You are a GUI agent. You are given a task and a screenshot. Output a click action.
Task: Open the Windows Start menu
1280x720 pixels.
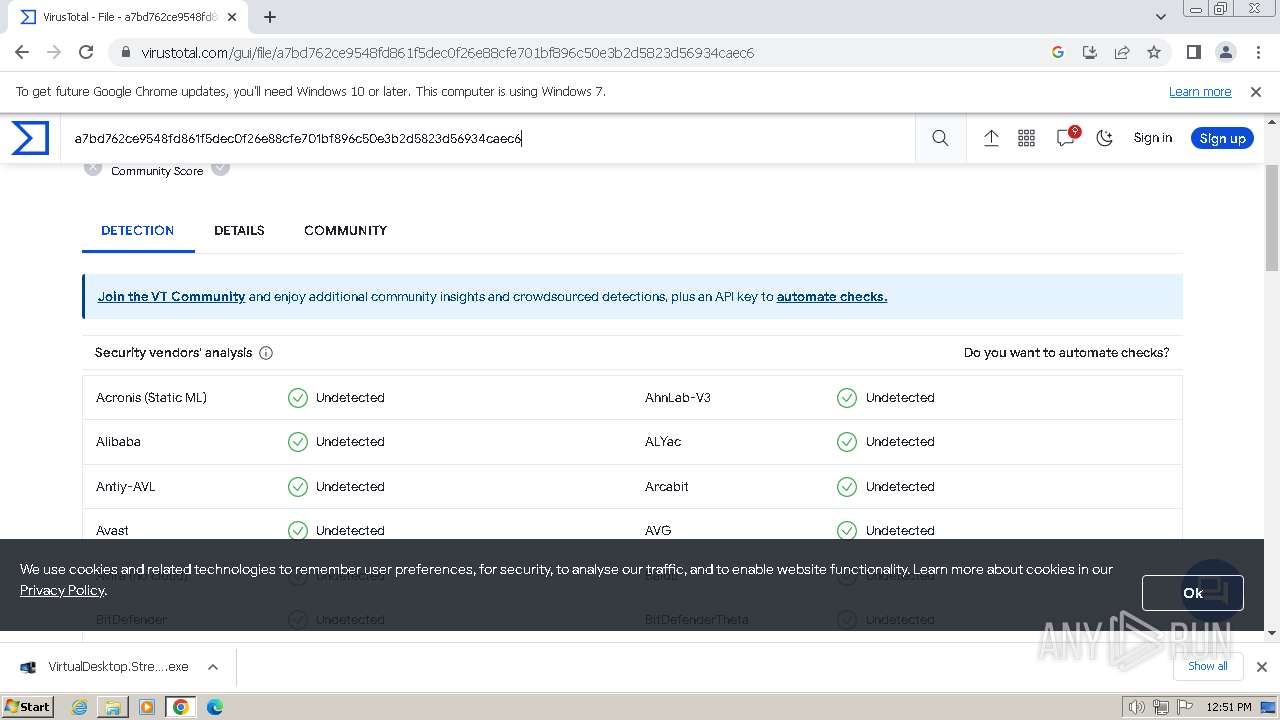(28, 706)
